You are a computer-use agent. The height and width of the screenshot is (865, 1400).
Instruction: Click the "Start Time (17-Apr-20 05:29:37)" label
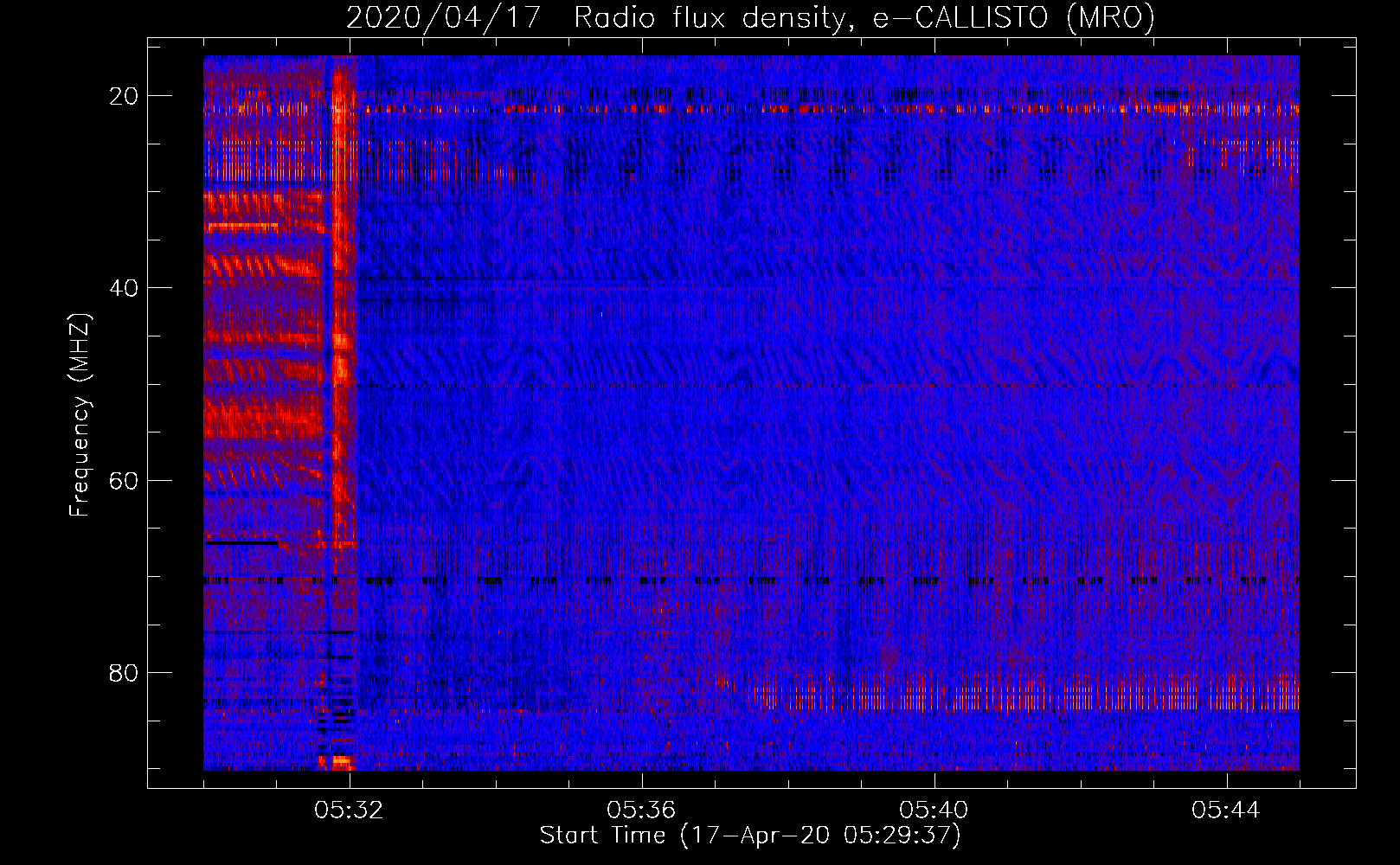(750, 836)
